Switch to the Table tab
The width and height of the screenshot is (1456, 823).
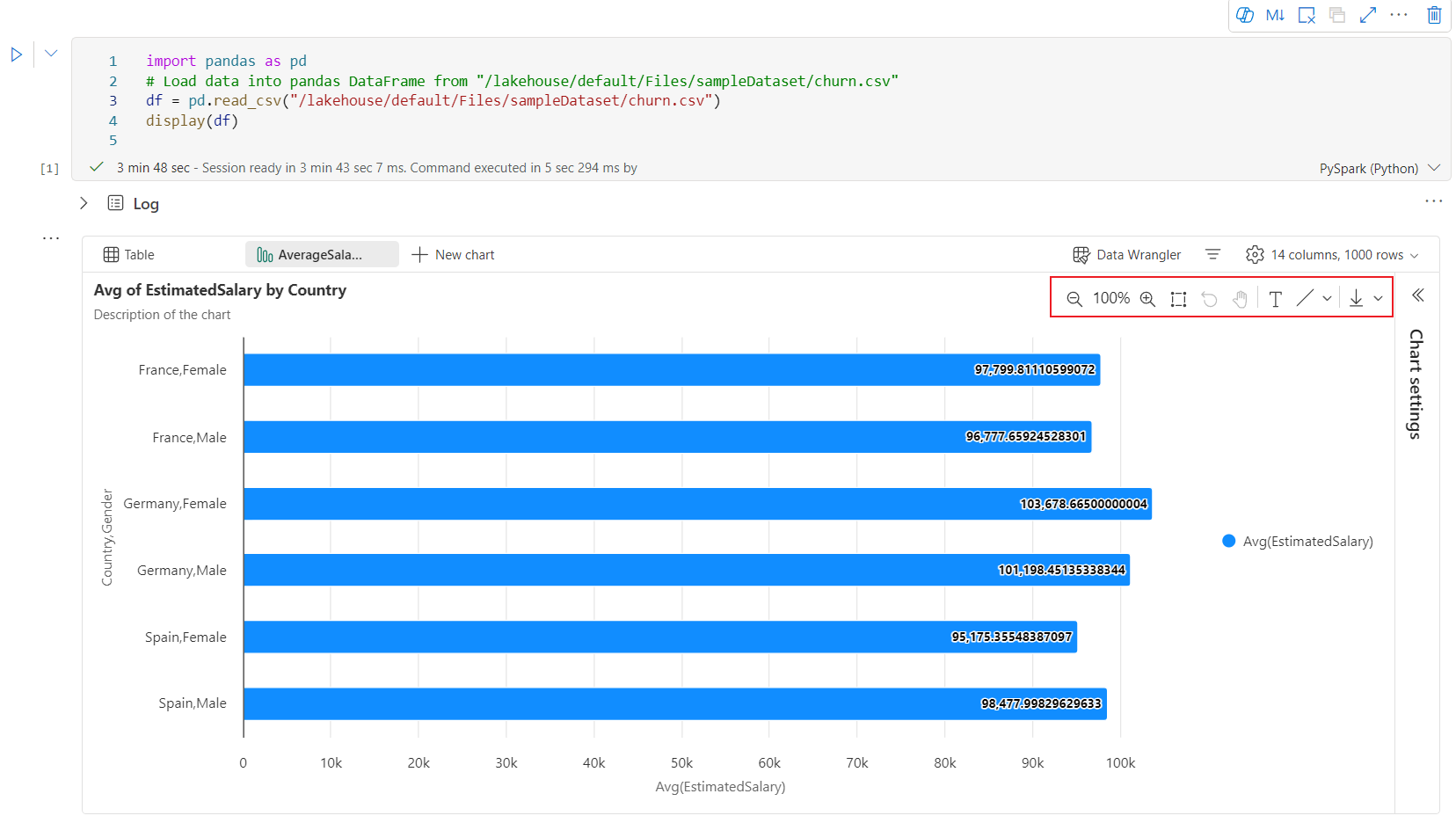tap(129, 255)
